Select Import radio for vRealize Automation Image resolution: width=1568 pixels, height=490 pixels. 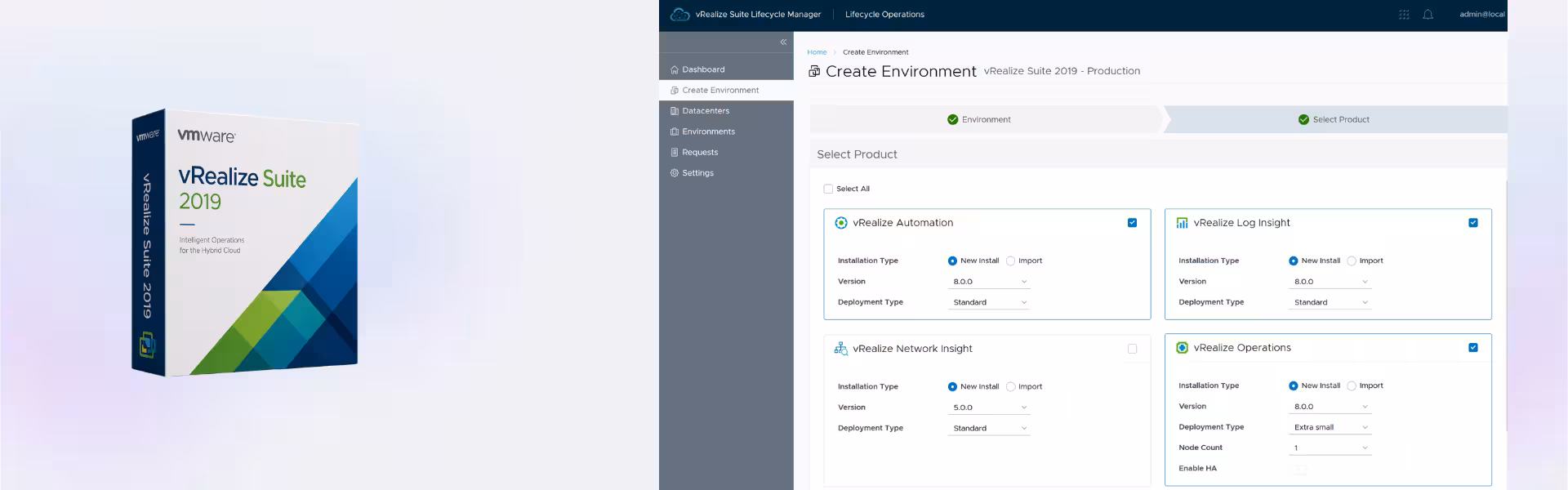click(x=1010, y=261)
